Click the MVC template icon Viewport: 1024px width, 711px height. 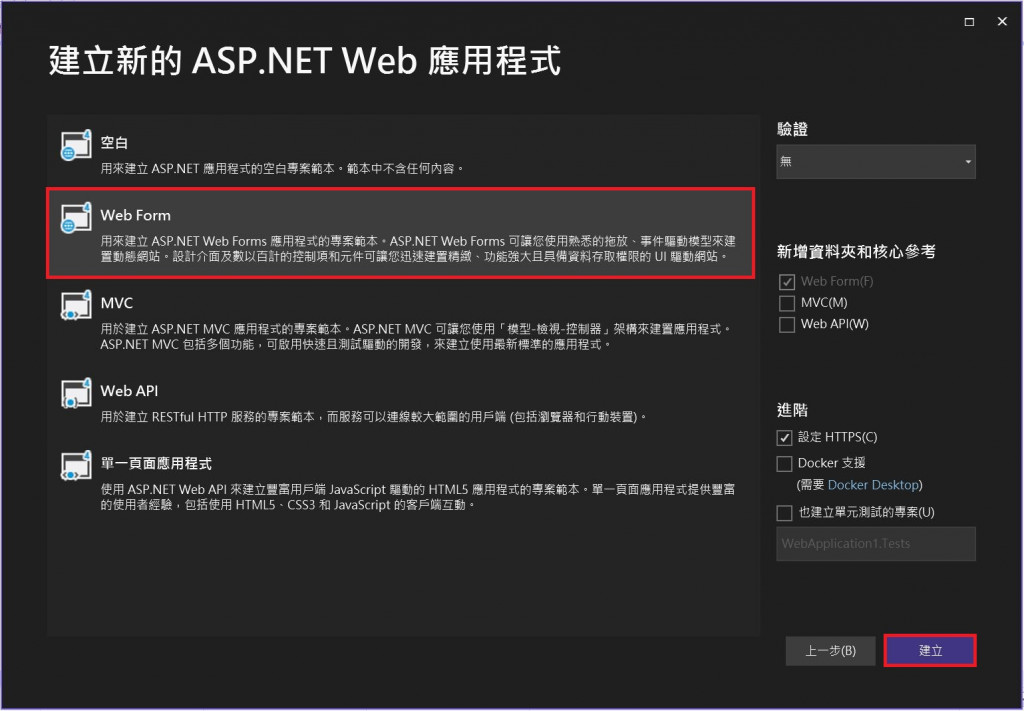76,305
